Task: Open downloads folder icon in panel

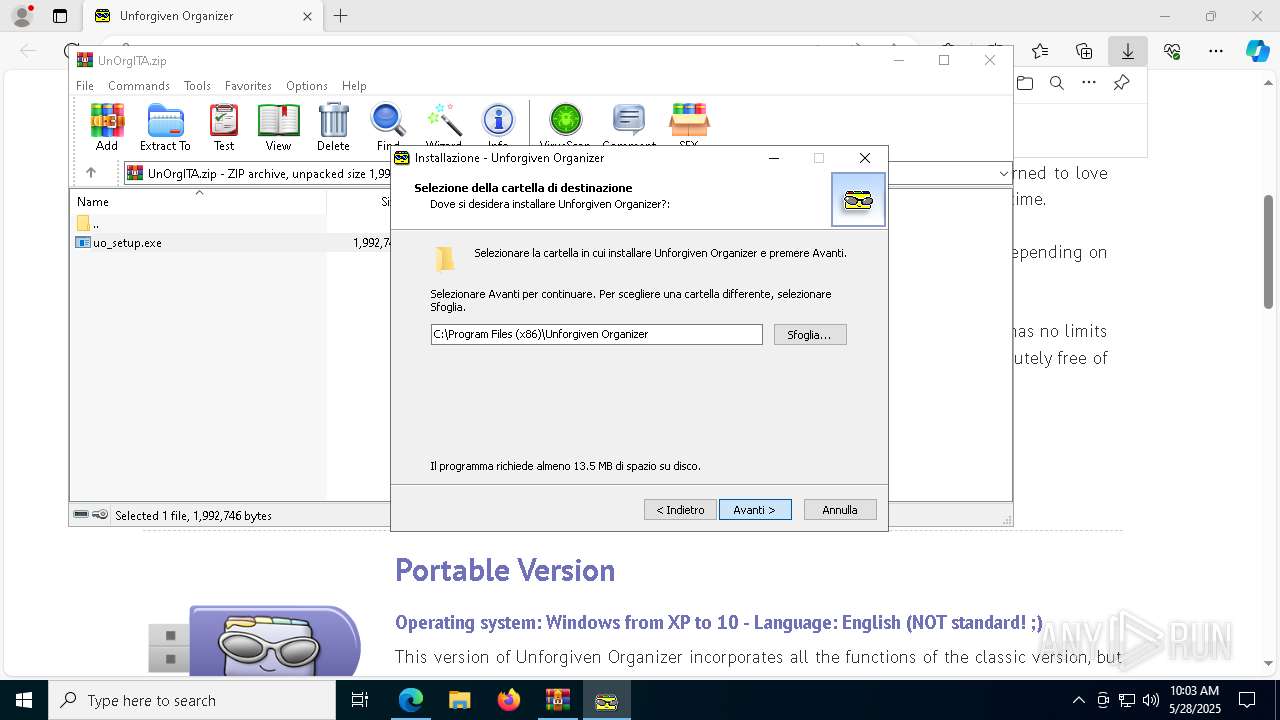Action: pyautogui.click(x=1025, y=83)
